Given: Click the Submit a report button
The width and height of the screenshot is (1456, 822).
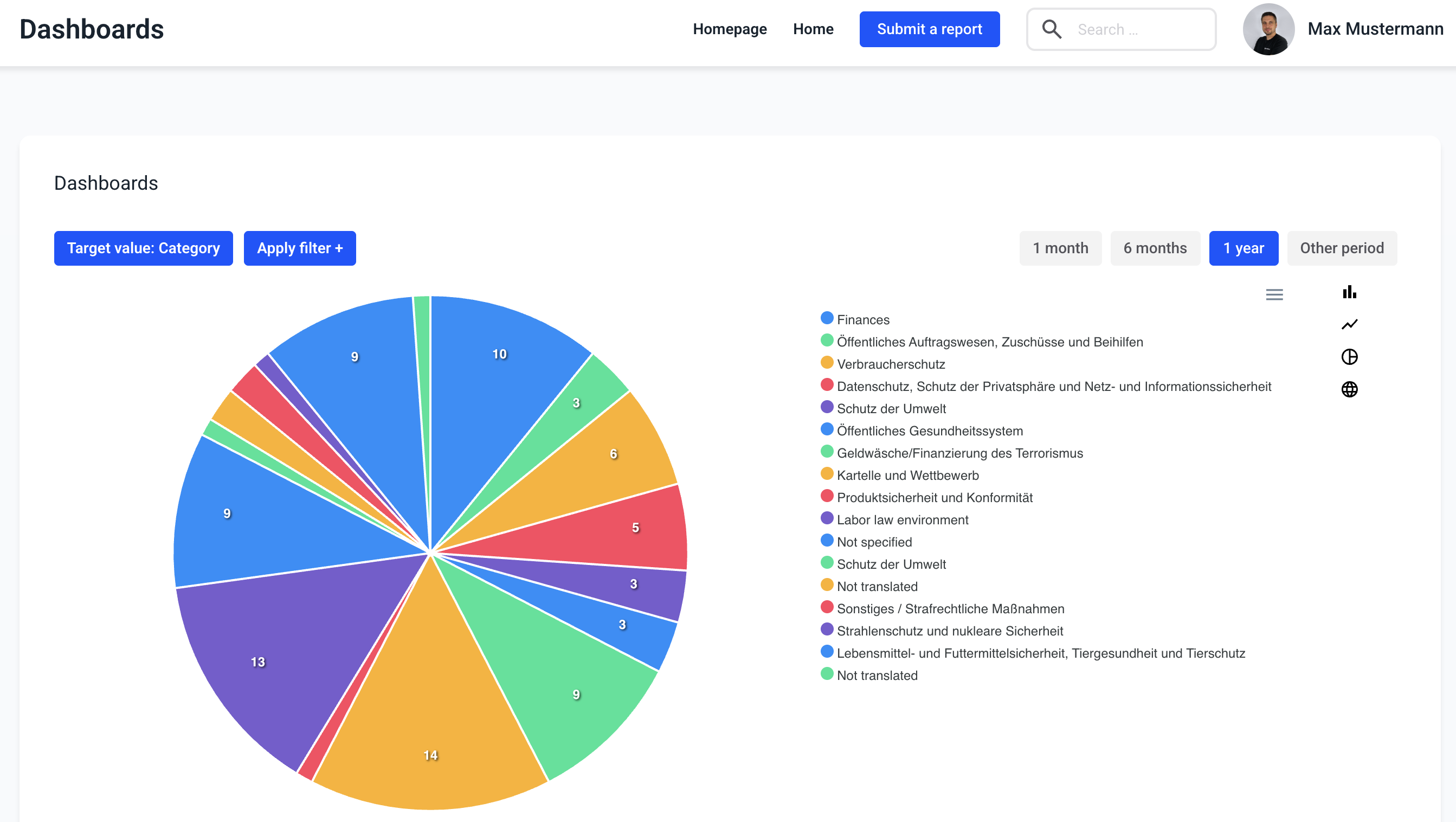Looking at the screenshot, I should tap(929, 29).
